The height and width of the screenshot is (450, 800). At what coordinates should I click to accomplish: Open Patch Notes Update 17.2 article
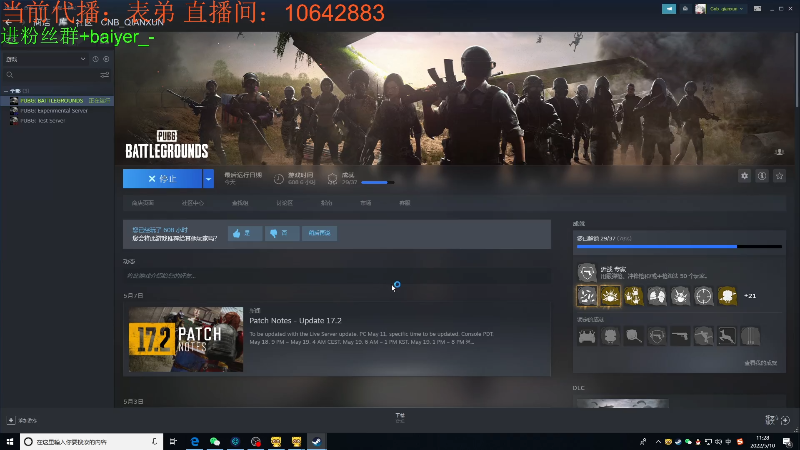(295, 320)
